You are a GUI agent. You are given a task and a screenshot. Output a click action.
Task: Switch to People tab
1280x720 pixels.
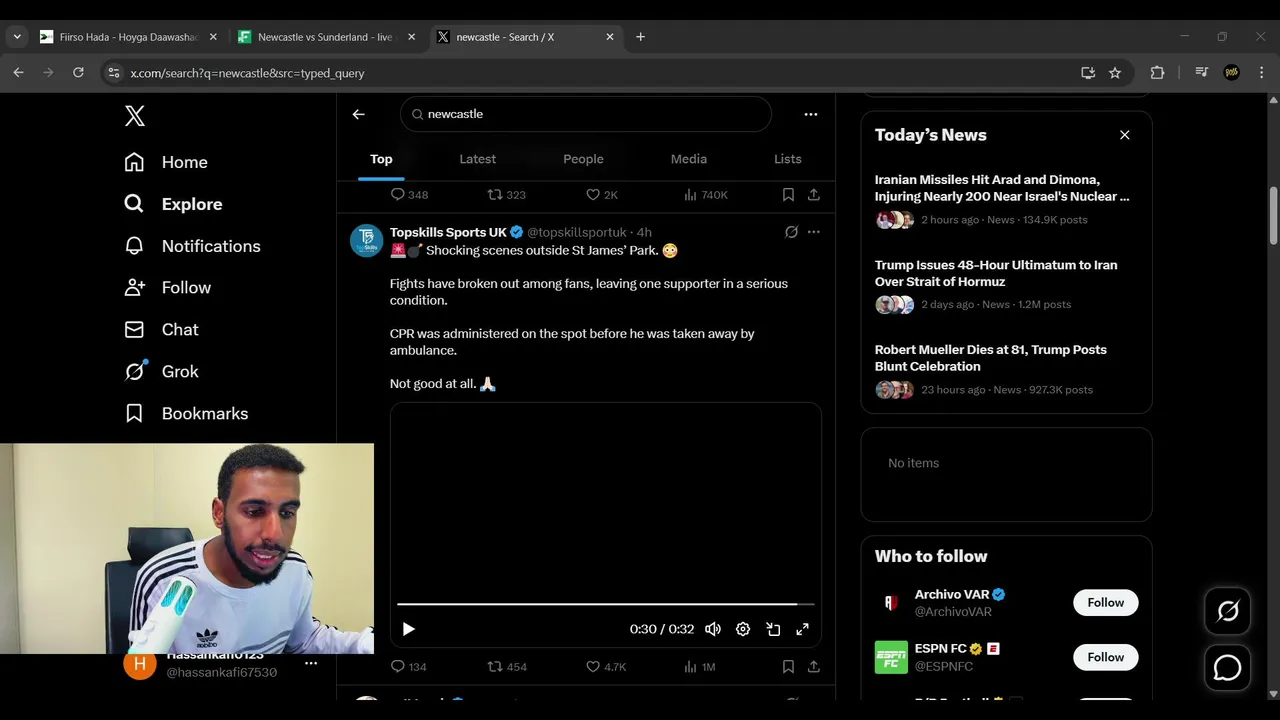(x=583, y=159)
